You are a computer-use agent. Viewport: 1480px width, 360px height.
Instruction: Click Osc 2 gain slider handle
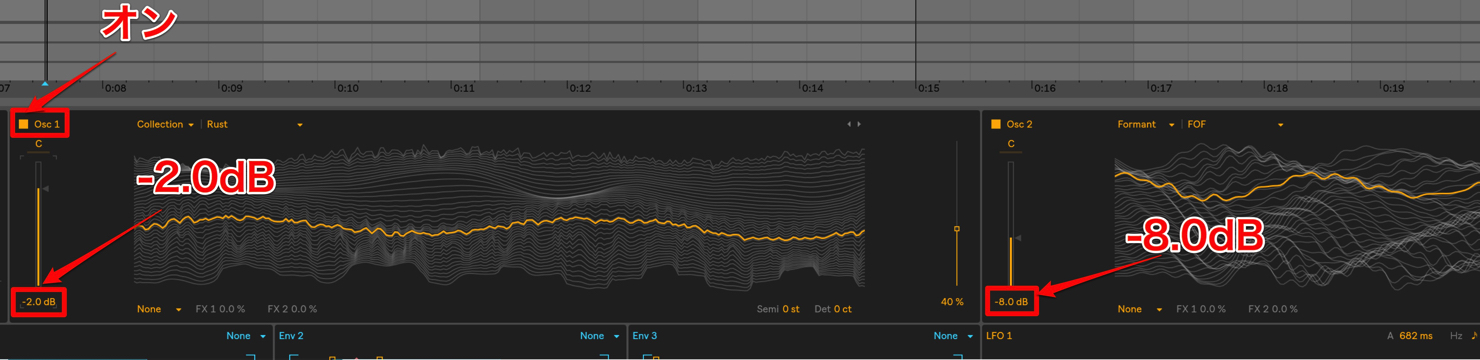[x=1017, y=238]
